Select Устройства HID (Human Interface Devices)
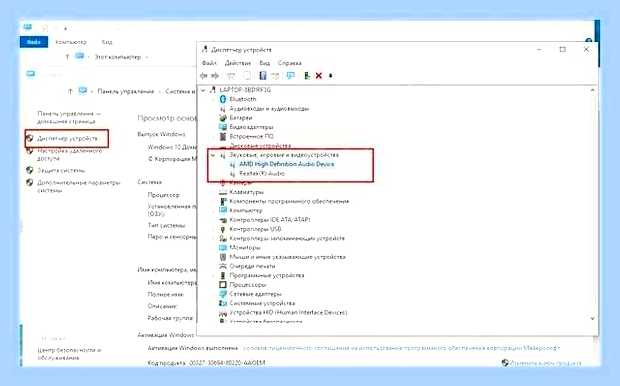This screenshot has width=620, height=386. point(288,312)
